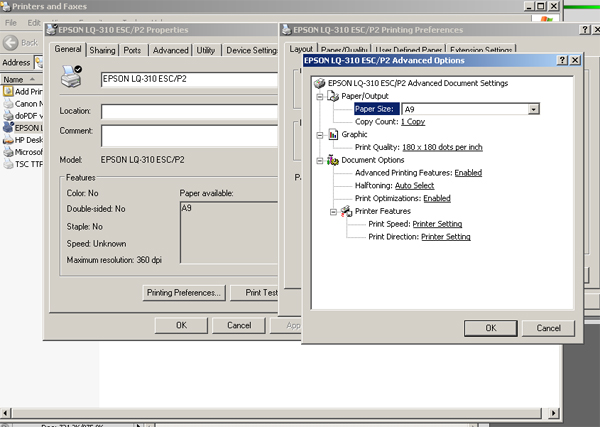Select the EPSON printer icon in list

pyautogui.click(x=8, y=127)
